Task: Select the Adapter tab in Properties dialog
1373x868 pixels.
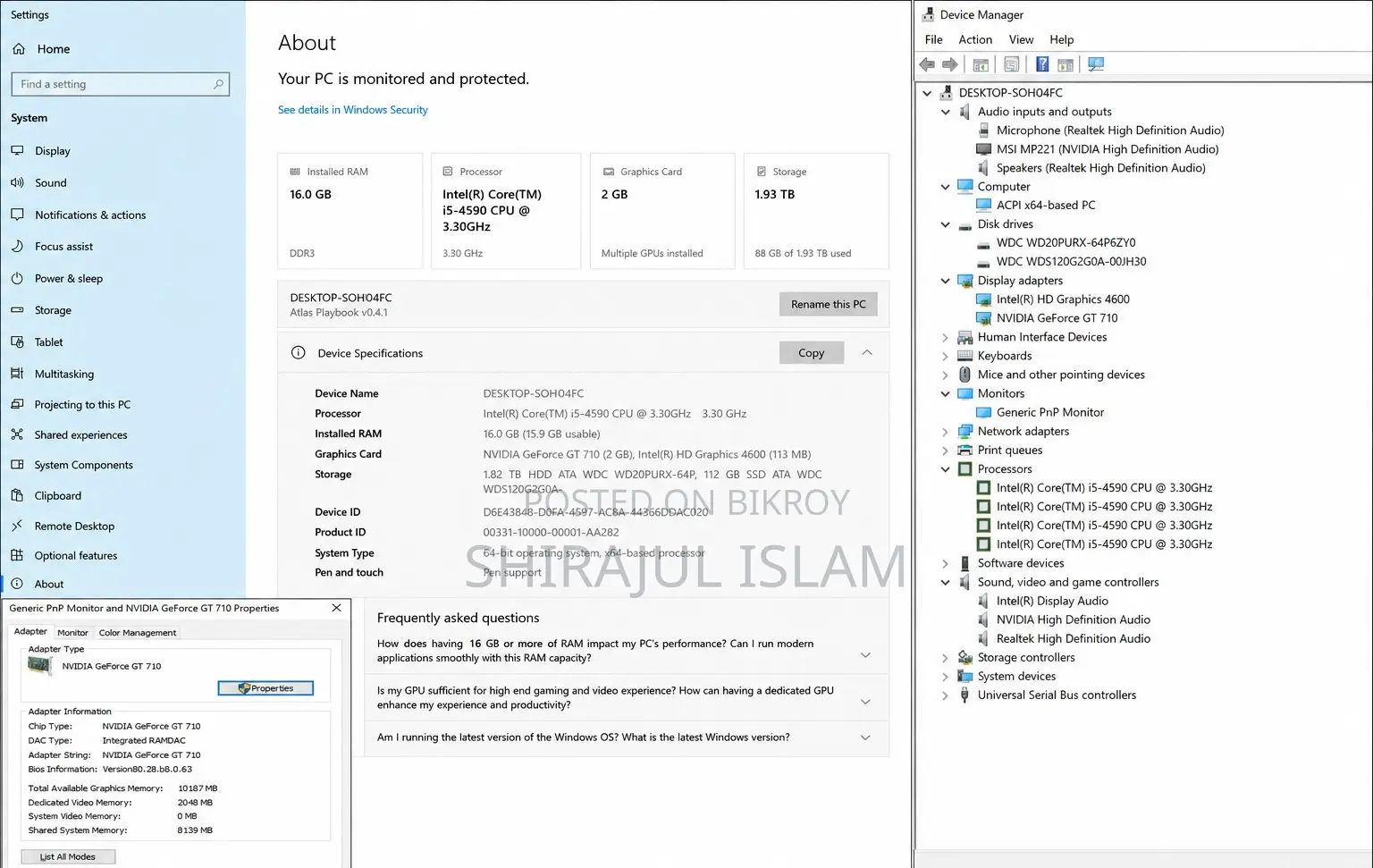Action: (30, 631)
